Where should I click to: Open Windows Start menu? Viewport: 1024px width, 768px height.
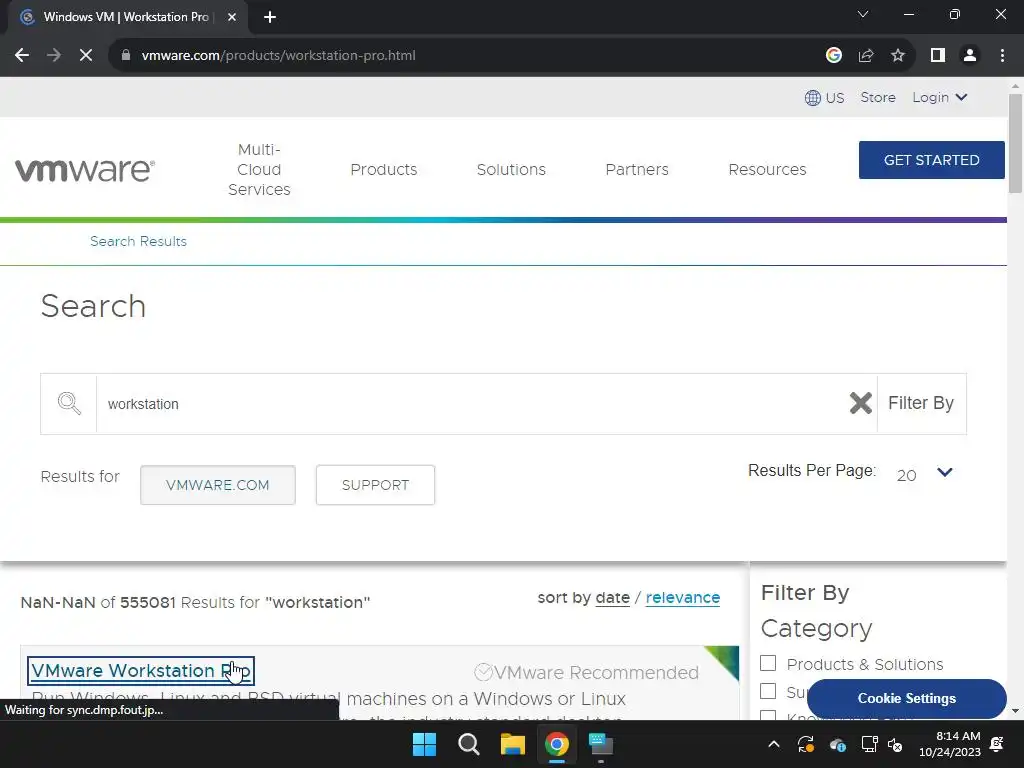pyautogui.click(x=424, y=744)
